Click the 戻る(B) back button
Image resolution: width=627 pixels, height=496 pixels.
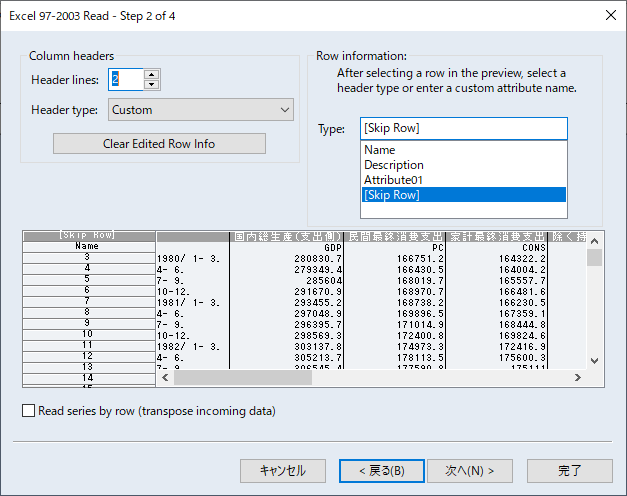[382, 471]
